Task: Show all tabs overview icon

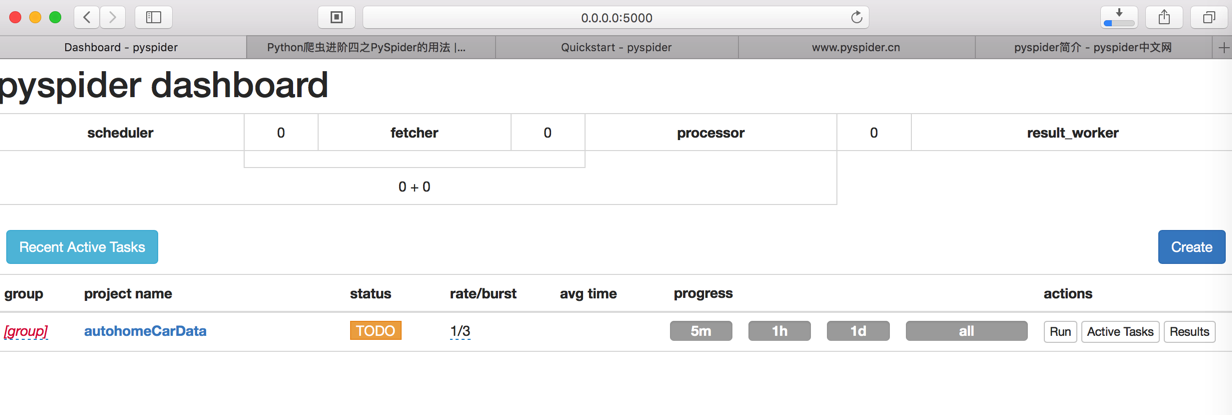Action: pyautogui.click(x=1208, y=17)
